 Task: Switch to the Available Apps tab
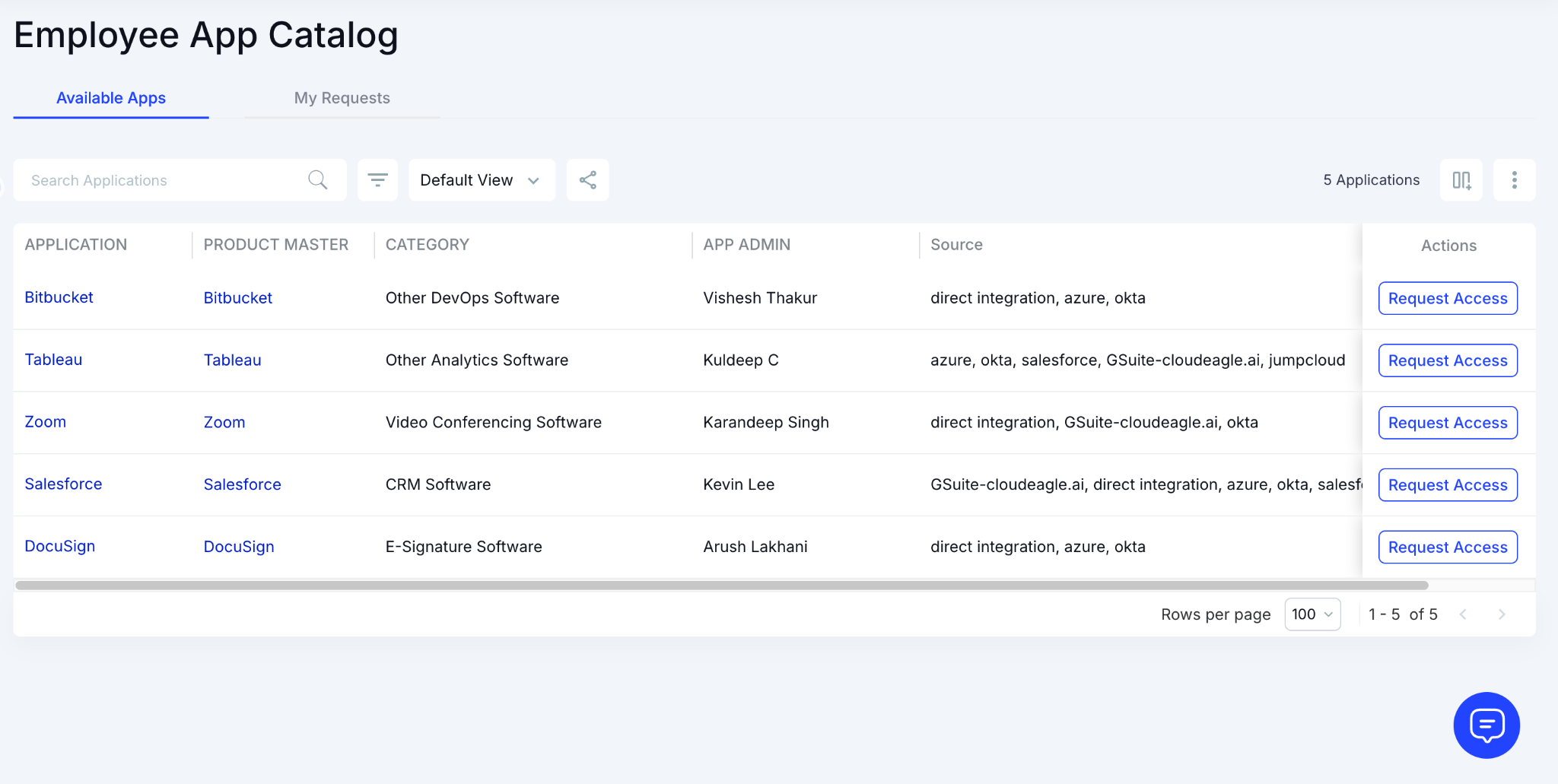111,98
